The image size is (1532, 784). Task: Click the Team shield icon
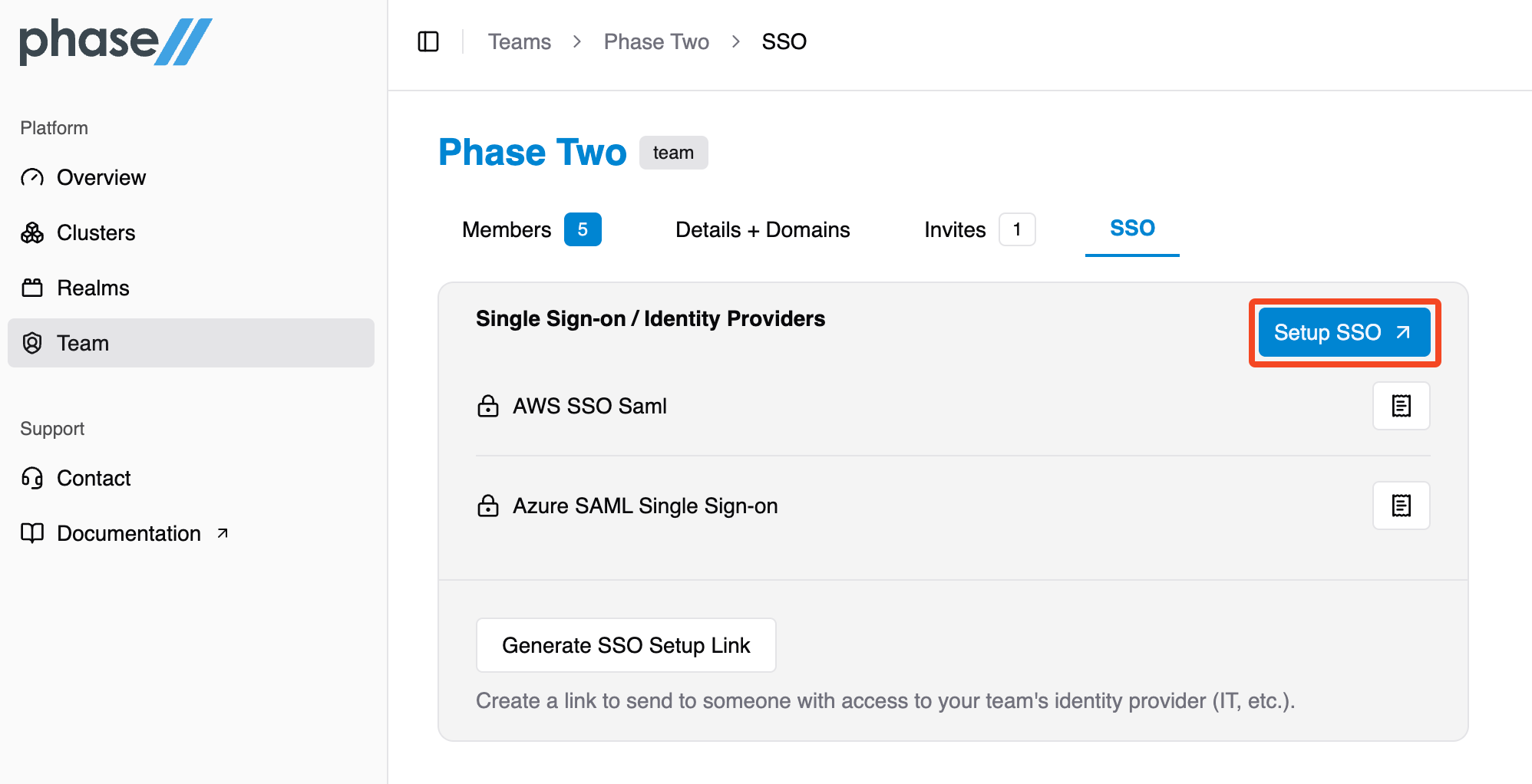pos(32,343)
